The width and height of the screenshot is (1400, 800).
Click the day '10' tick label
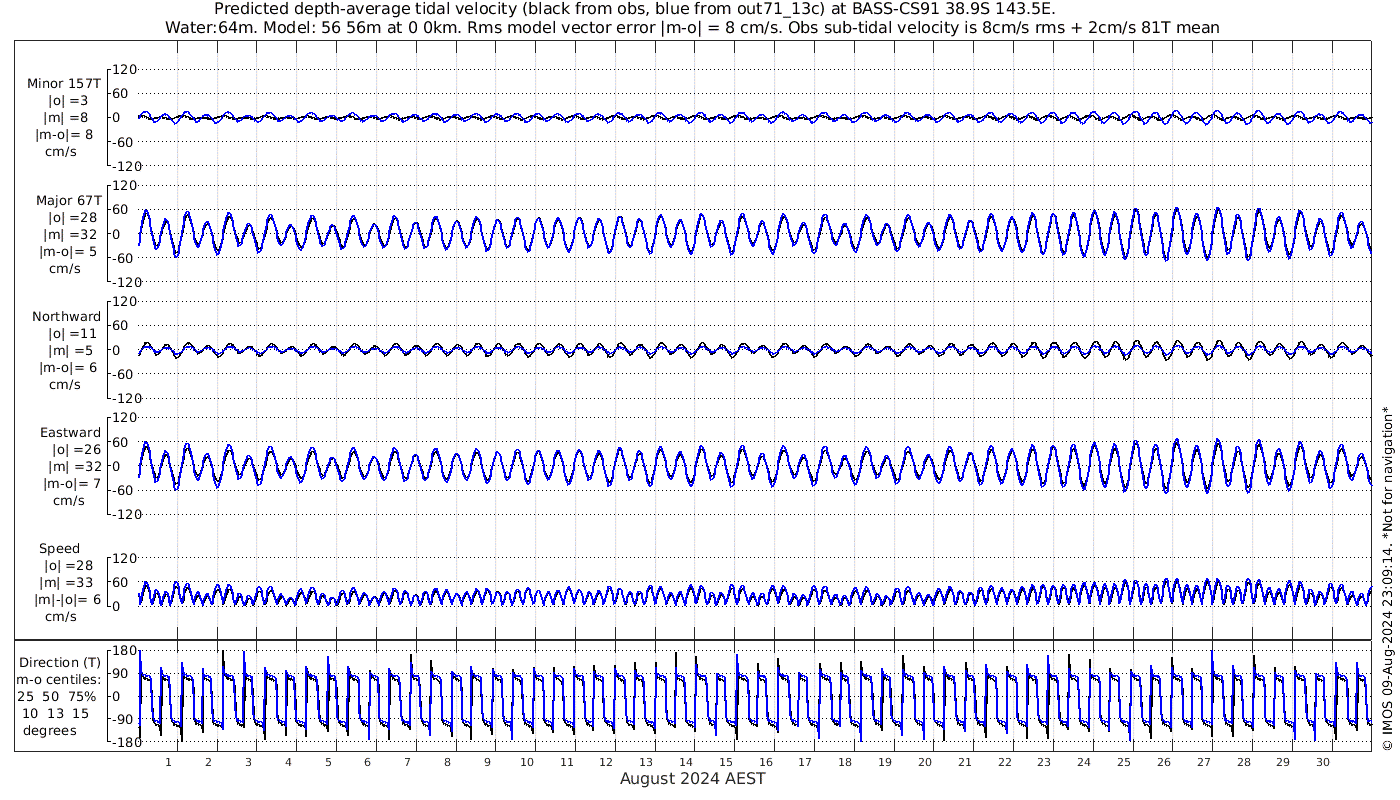(x=527, y=761)
